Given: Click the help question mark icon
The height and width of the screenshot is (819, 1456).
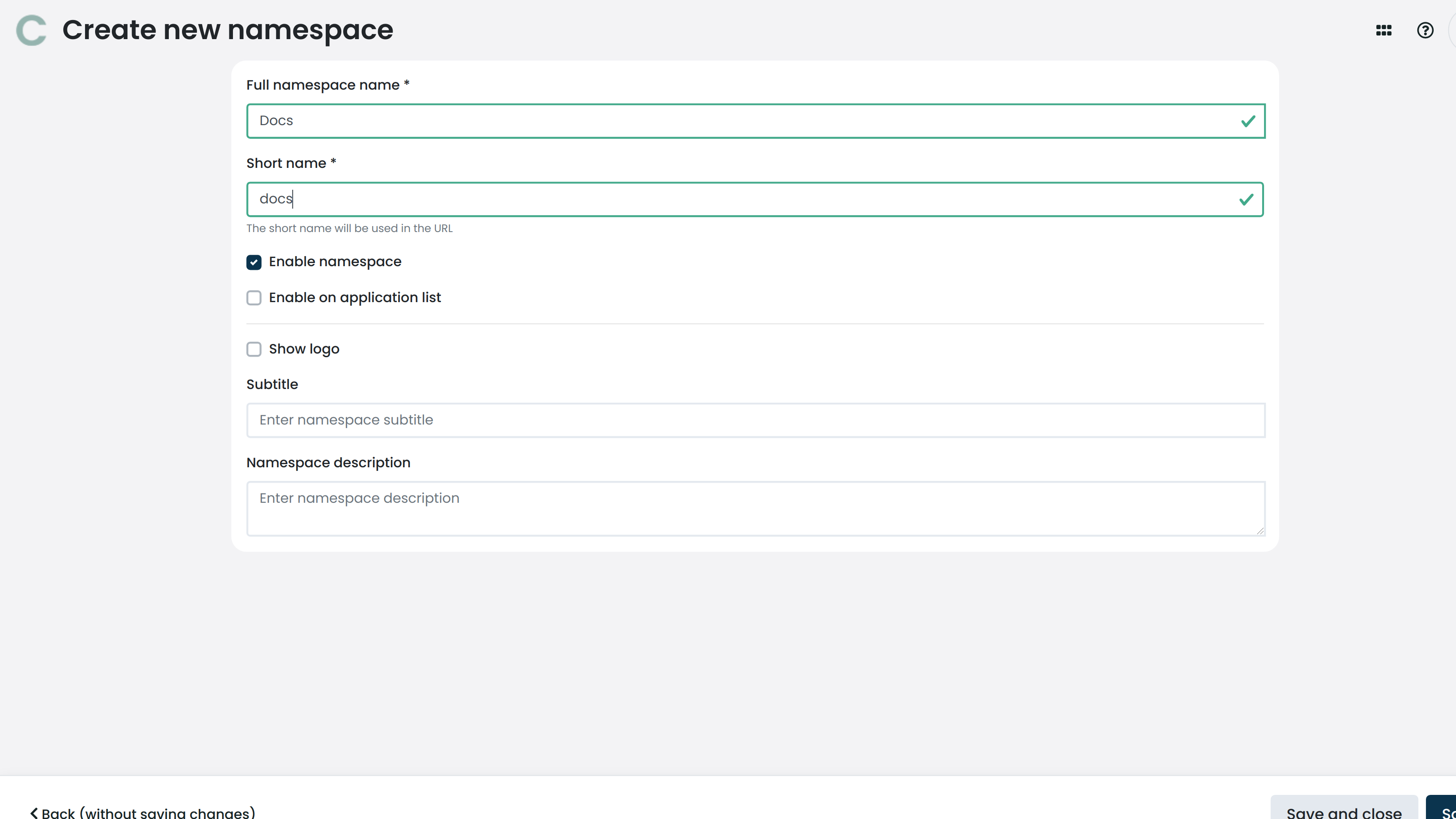Looking at the screenshot, I should pyautogui.click(x=1425, y=30).
